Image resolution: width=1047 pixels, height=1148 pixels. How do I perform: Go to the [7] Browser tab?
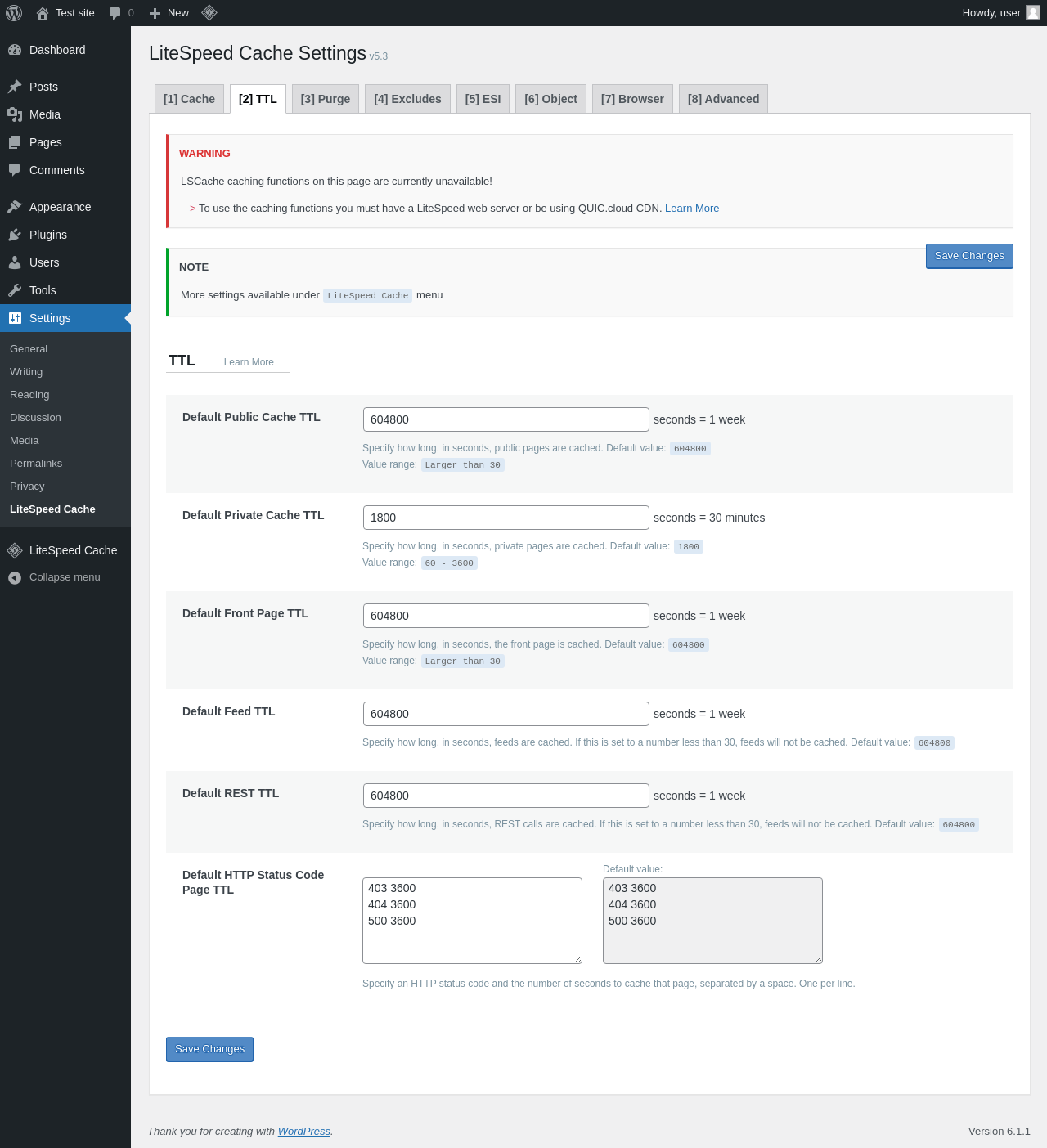tap(632, 99)
